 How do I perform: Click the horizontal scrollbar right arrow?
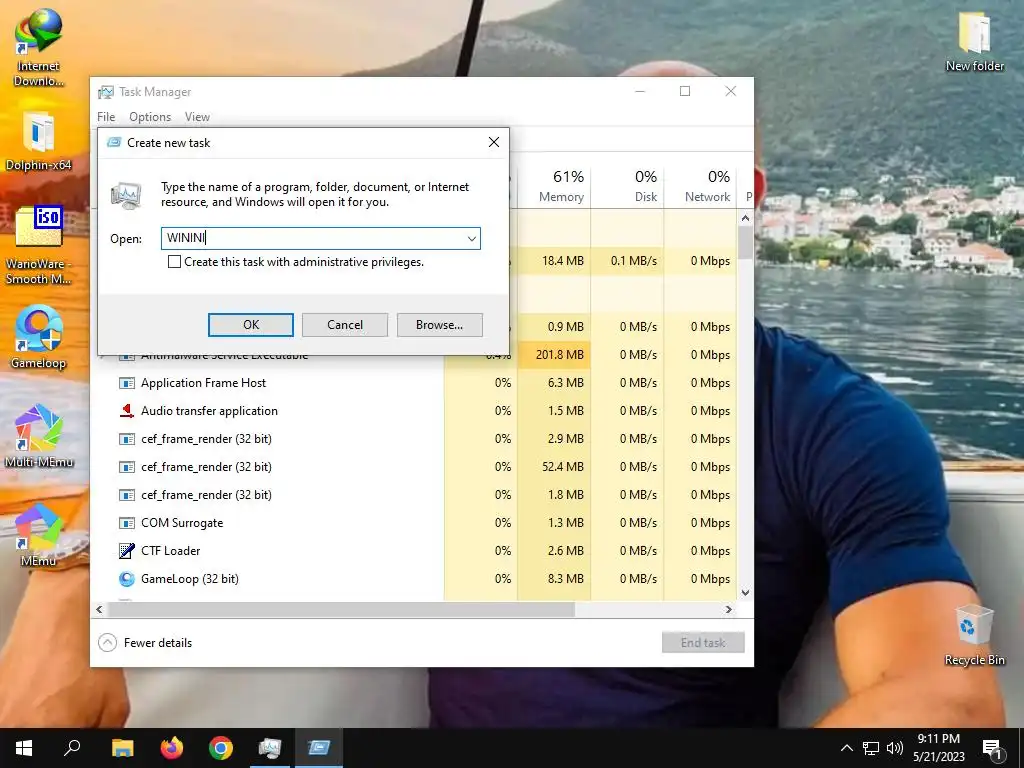point(729,609)
